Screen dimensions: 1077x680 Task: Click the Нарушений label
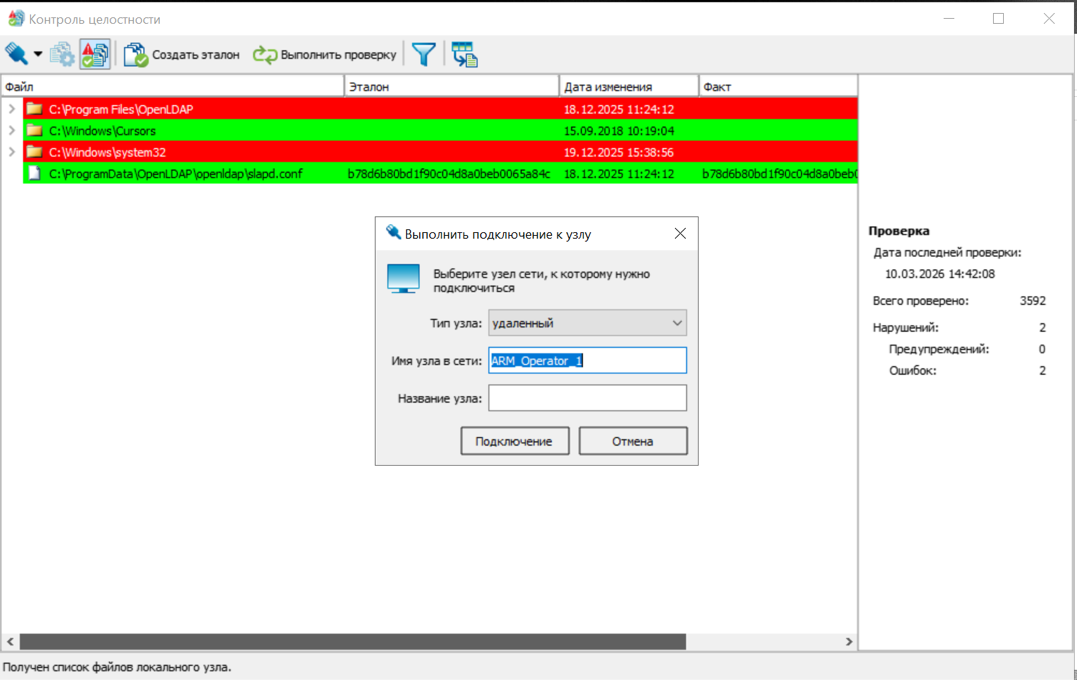point(905,328)
